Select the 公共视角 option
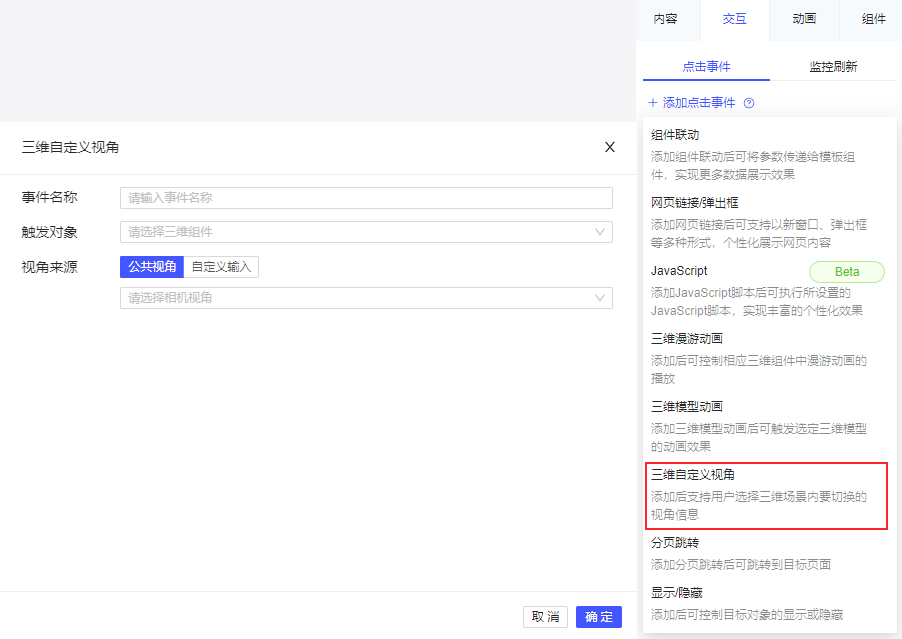 [152, 267]
